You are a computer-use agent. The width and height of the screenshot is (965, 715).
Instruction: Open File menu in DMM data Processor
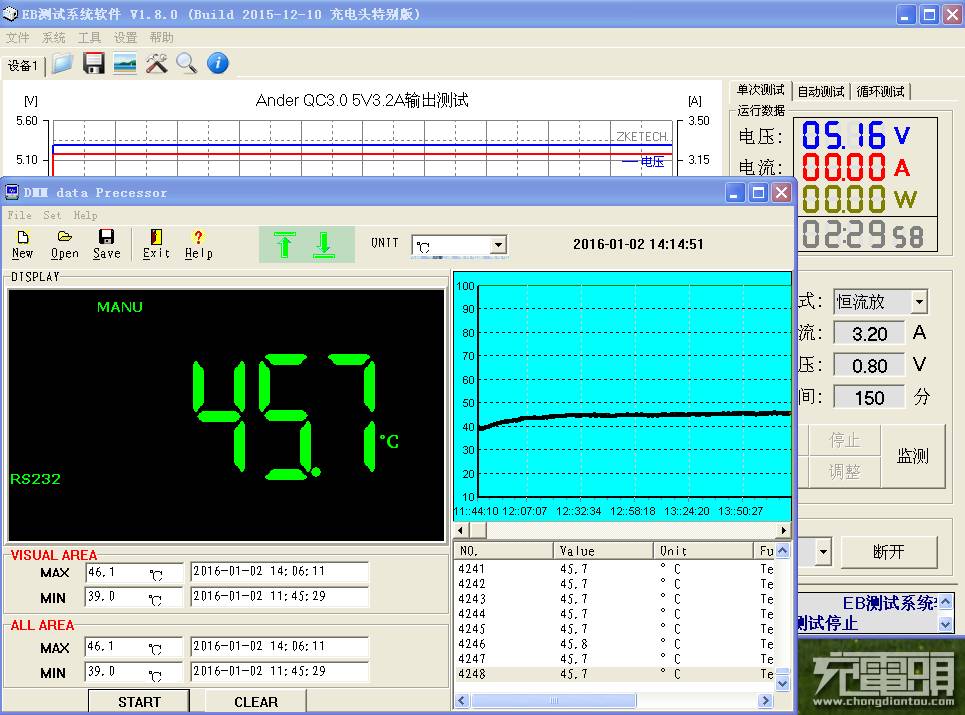click(x=19, y=215)
